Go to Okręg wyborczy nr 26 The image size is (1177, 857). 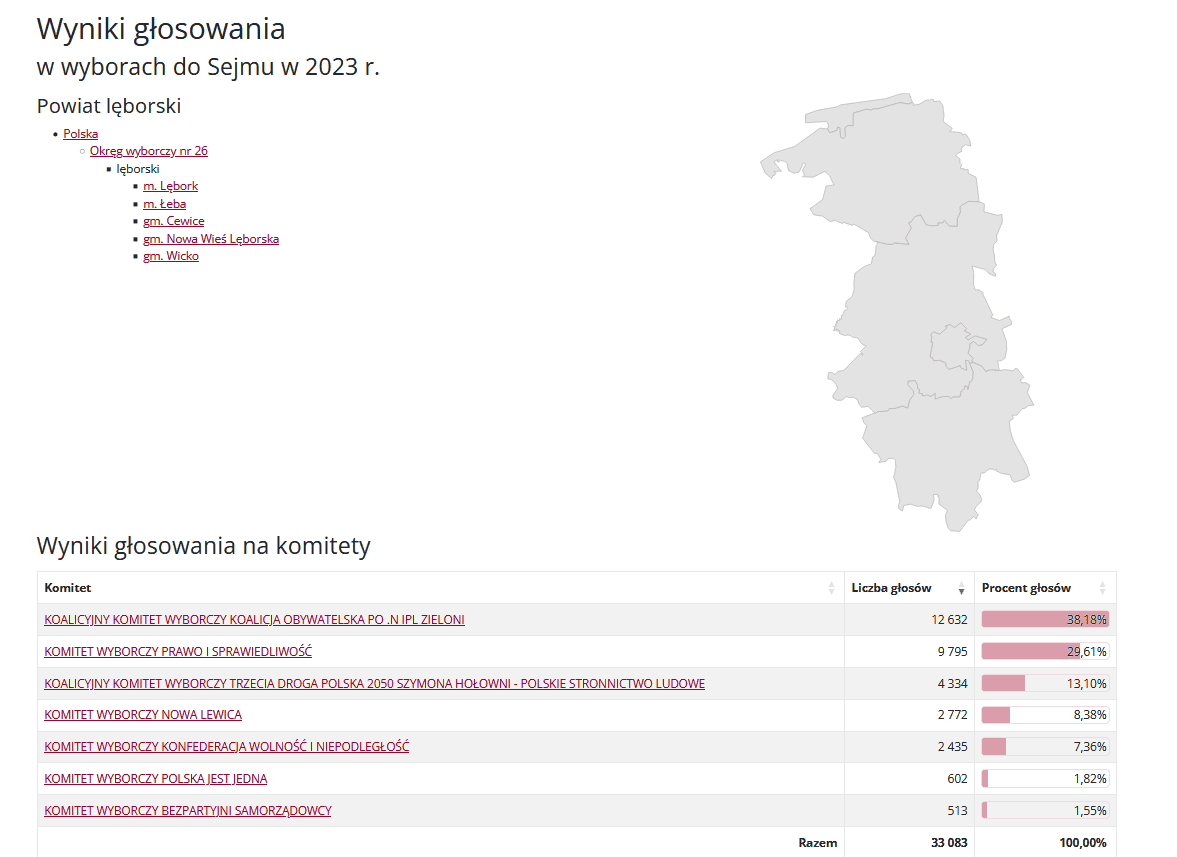(x=148, y=151)
